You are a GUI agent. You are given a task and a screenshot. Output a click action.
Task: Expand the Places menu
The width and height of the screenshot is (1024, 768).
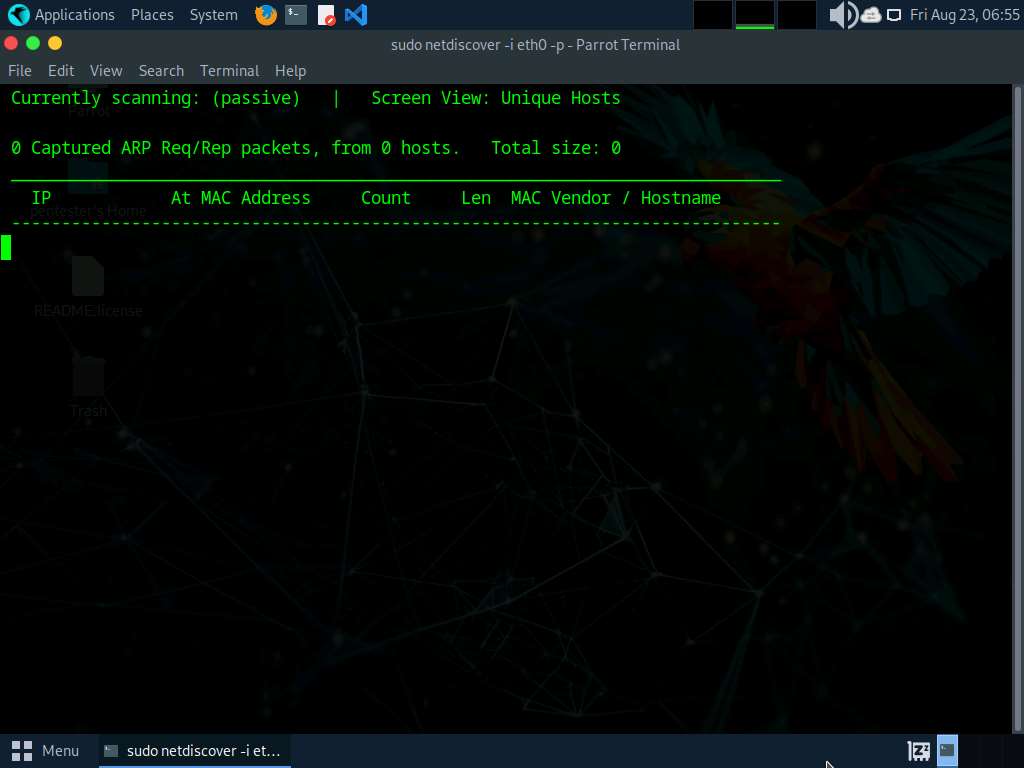[x=152, y=14]
